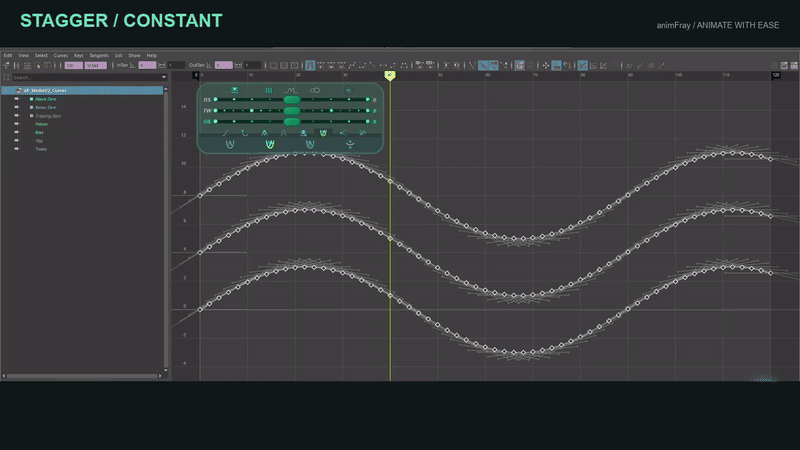
Task: Click the infinity loop icon in animFray panel
Action: point(315,90)
